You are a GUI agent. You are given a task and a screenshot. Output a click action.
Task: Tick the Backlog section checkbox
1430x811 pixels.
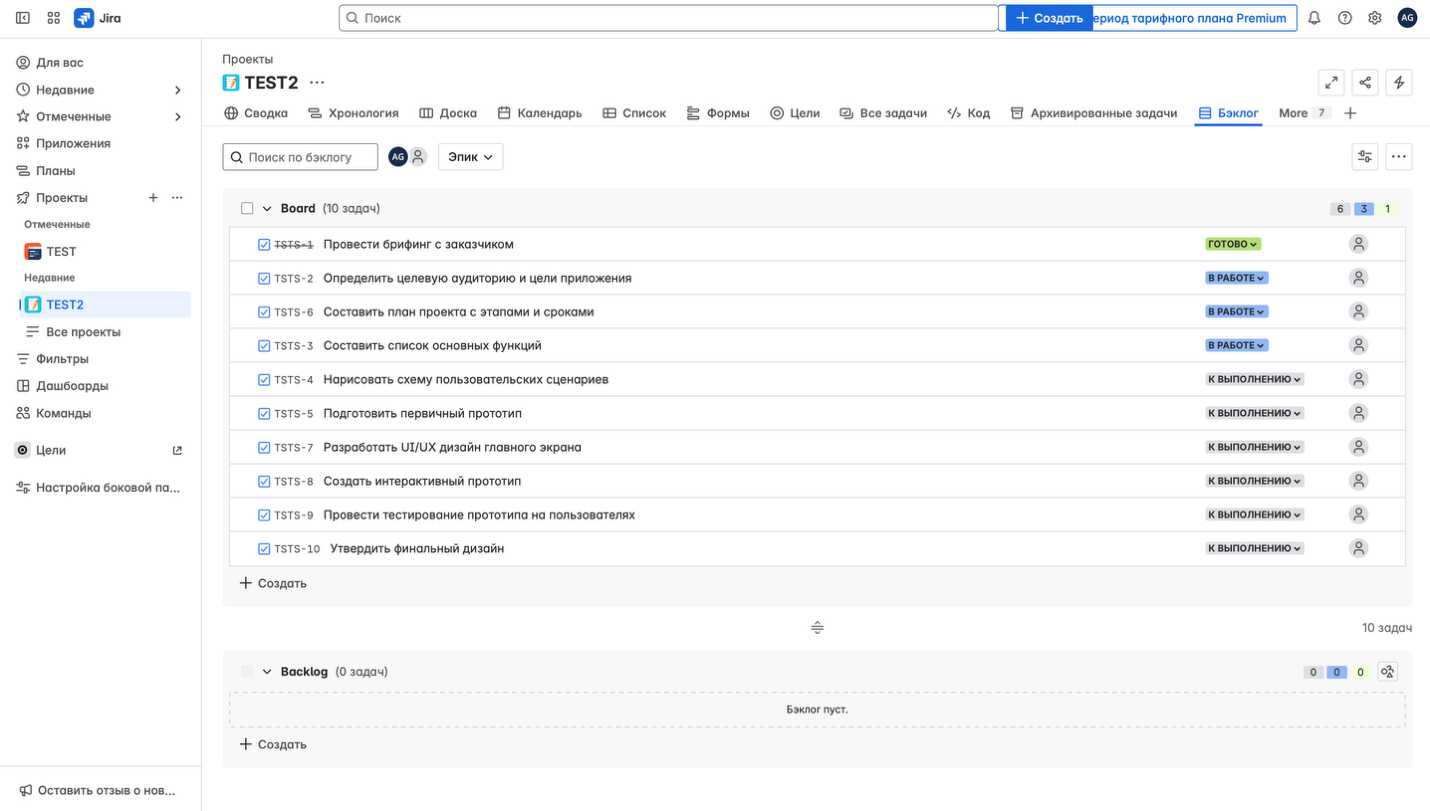coord(247,672)
